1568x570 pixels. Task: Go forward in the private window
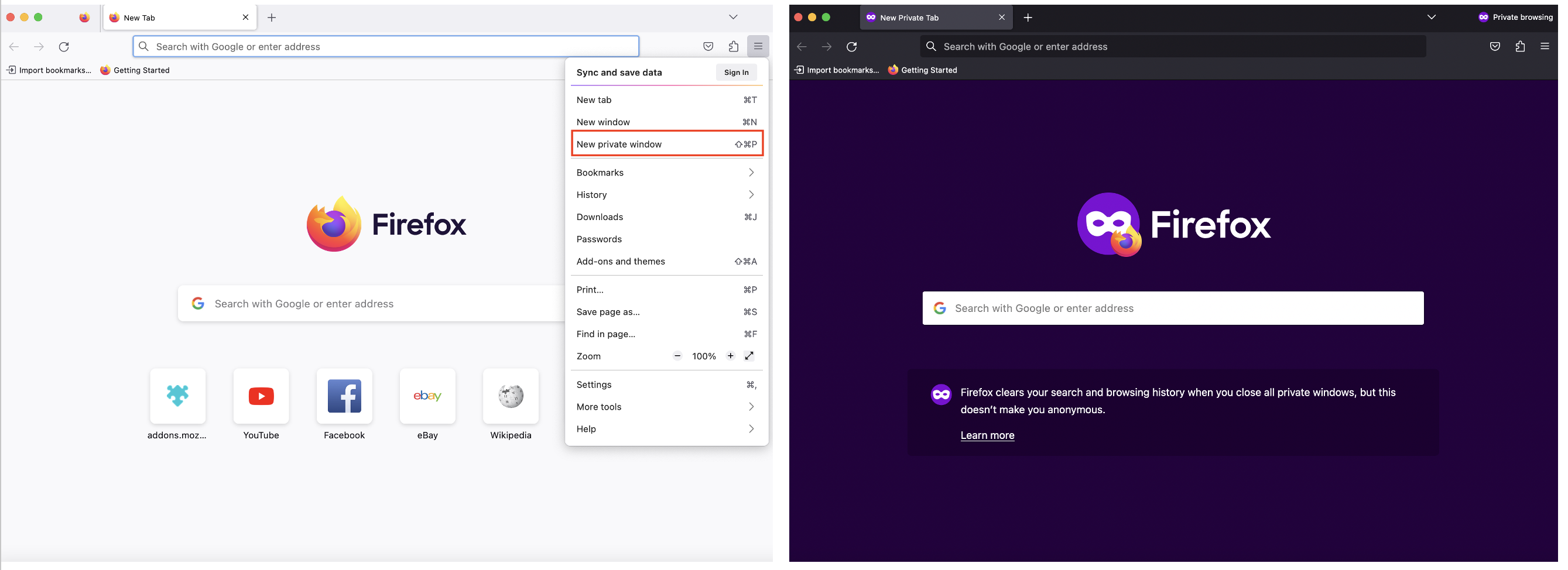point(827,47)
